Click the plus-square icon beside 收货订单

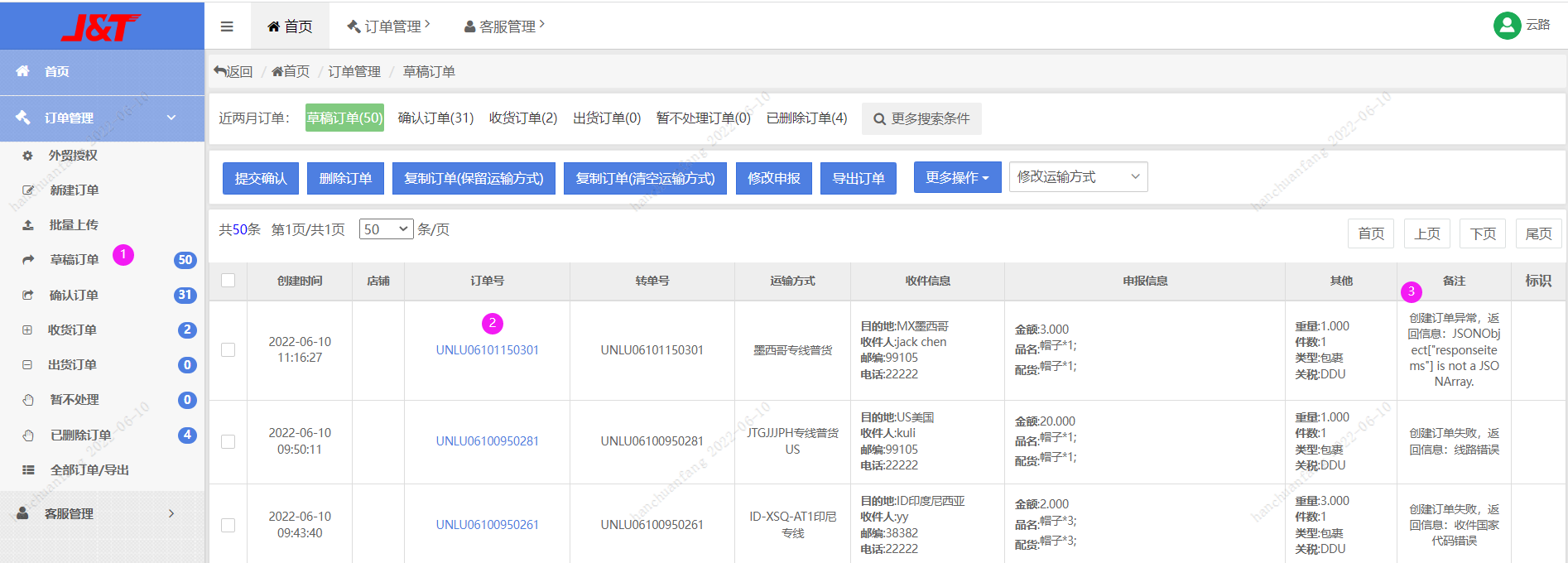pos(27,330)
